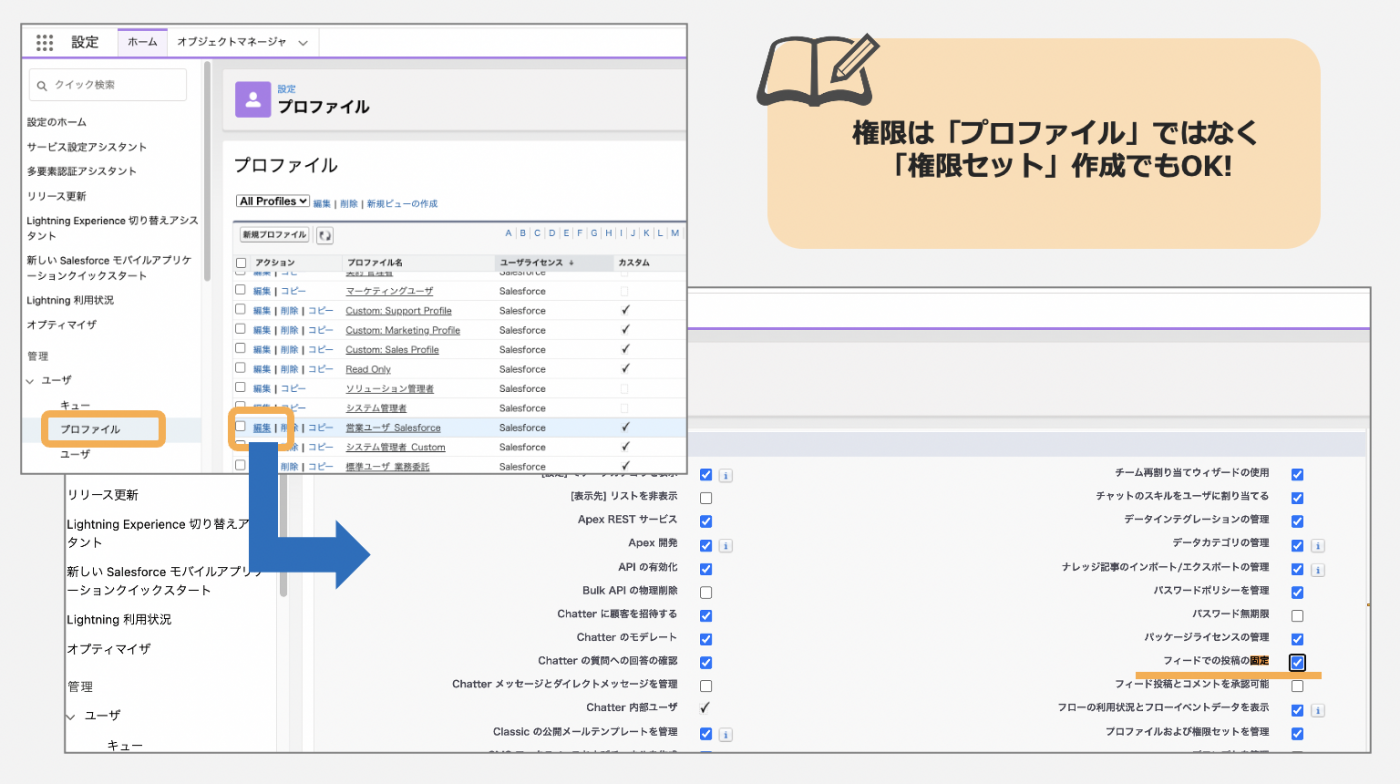This screenshot has width=1400, height=784.
Task: Enable フィード投稿とコメントを承認可能 checkbox
Action: pos(1297,686)
